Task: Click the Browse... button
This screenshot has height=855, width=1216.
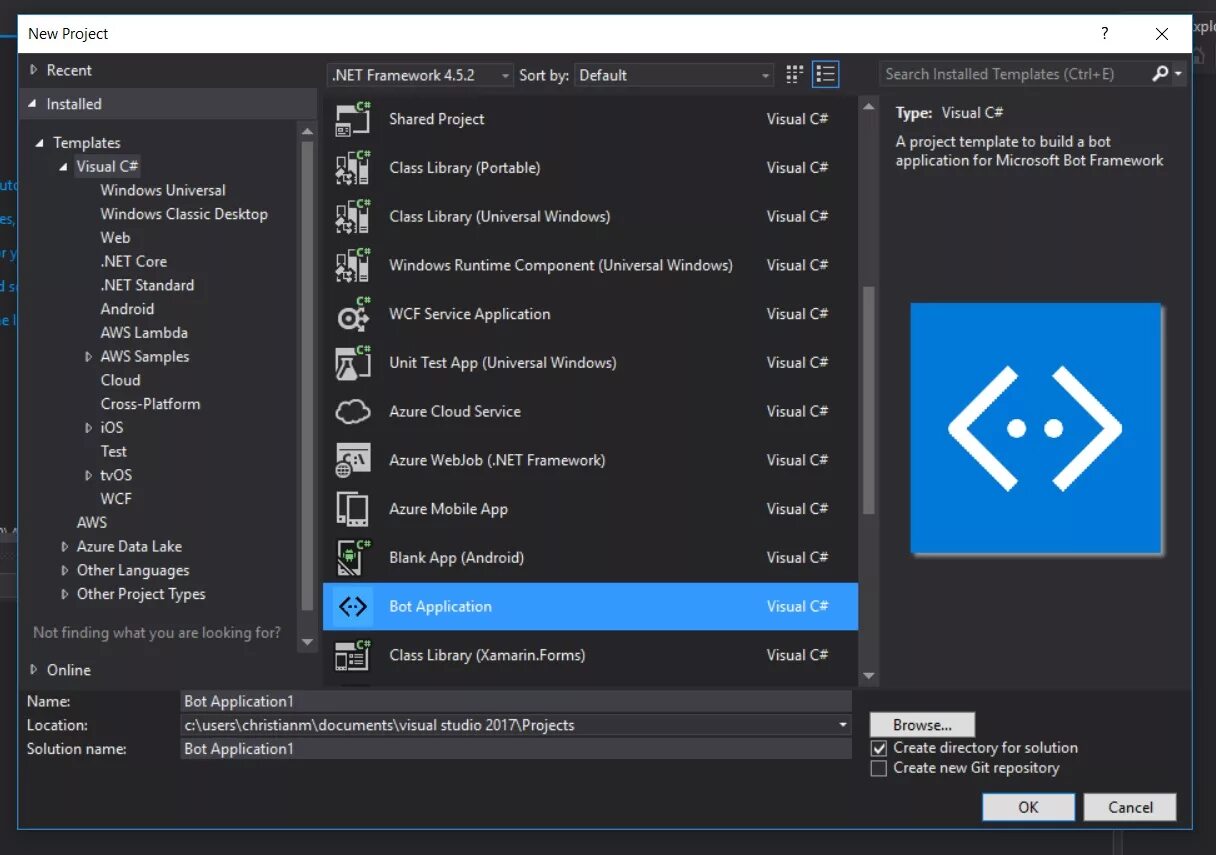Action: [x=922, y=725]
